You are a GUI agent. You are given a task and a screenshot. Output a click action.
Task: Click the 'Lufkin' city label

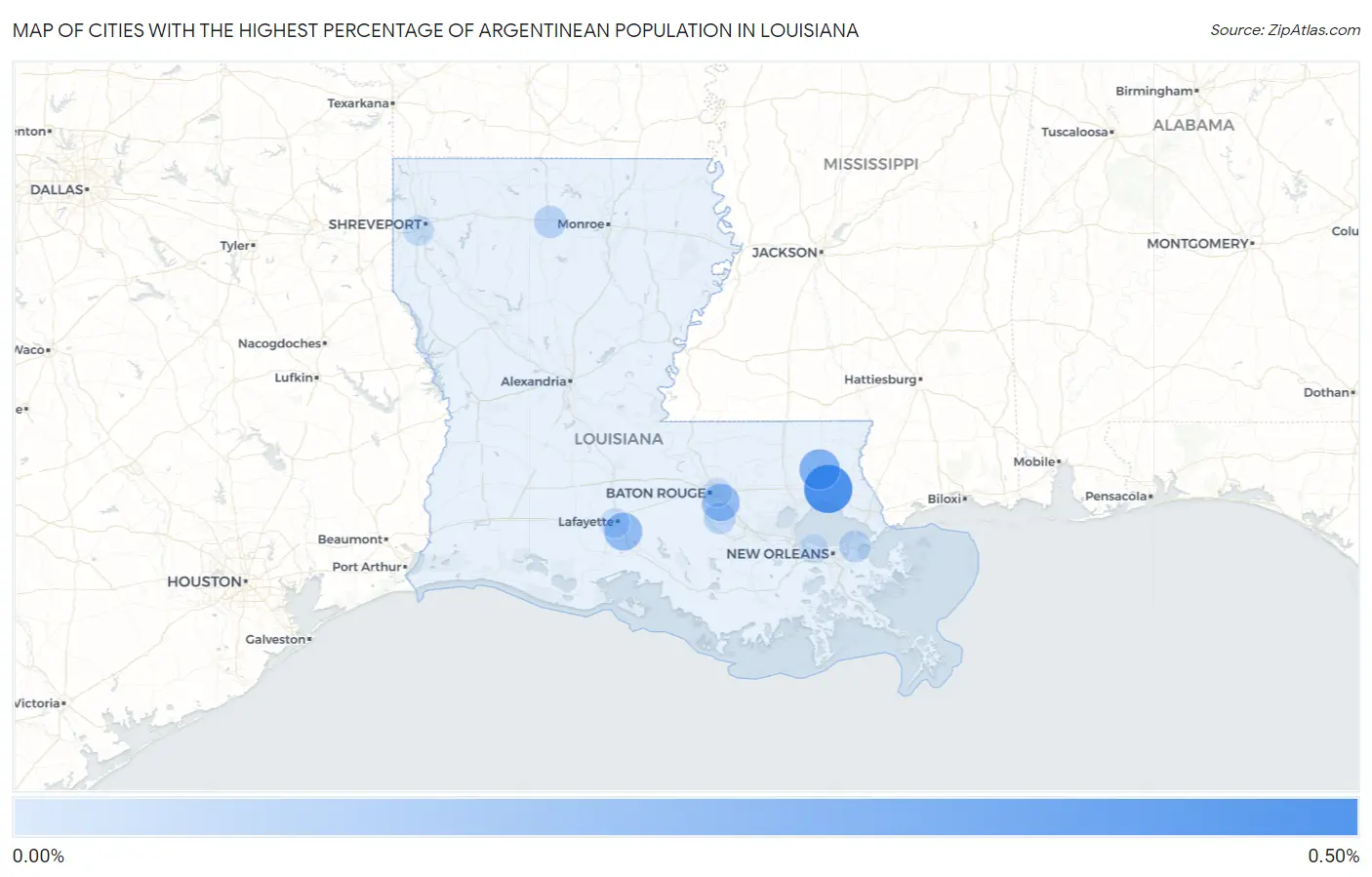[x=294, y=378]
